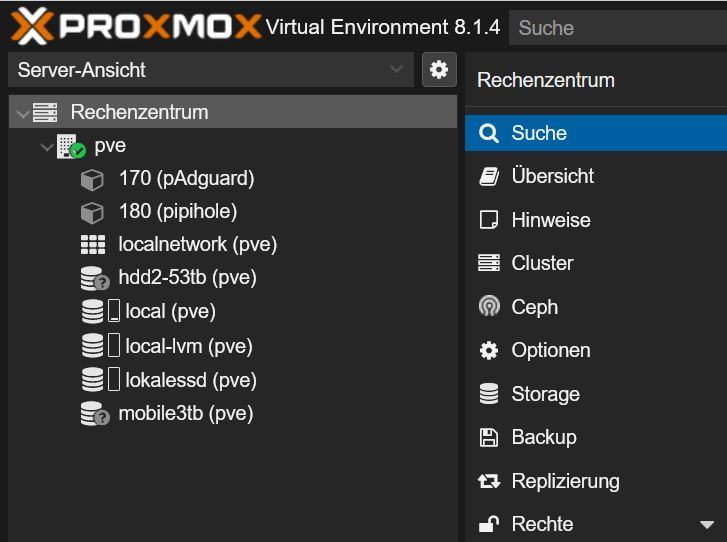Select container 170 (pAdguard)
727x542 pixels.
pos(186,179)
